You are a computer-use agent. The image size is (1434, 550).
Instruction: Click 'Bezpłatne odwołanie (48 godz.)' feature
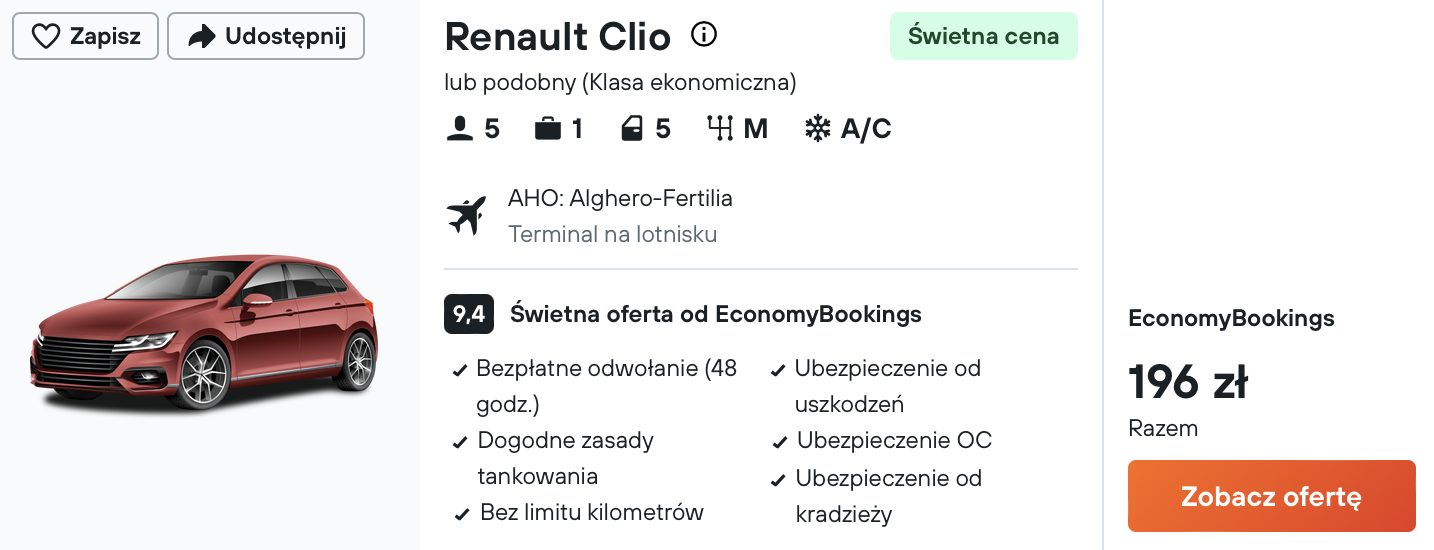click(x=606, y=386)
